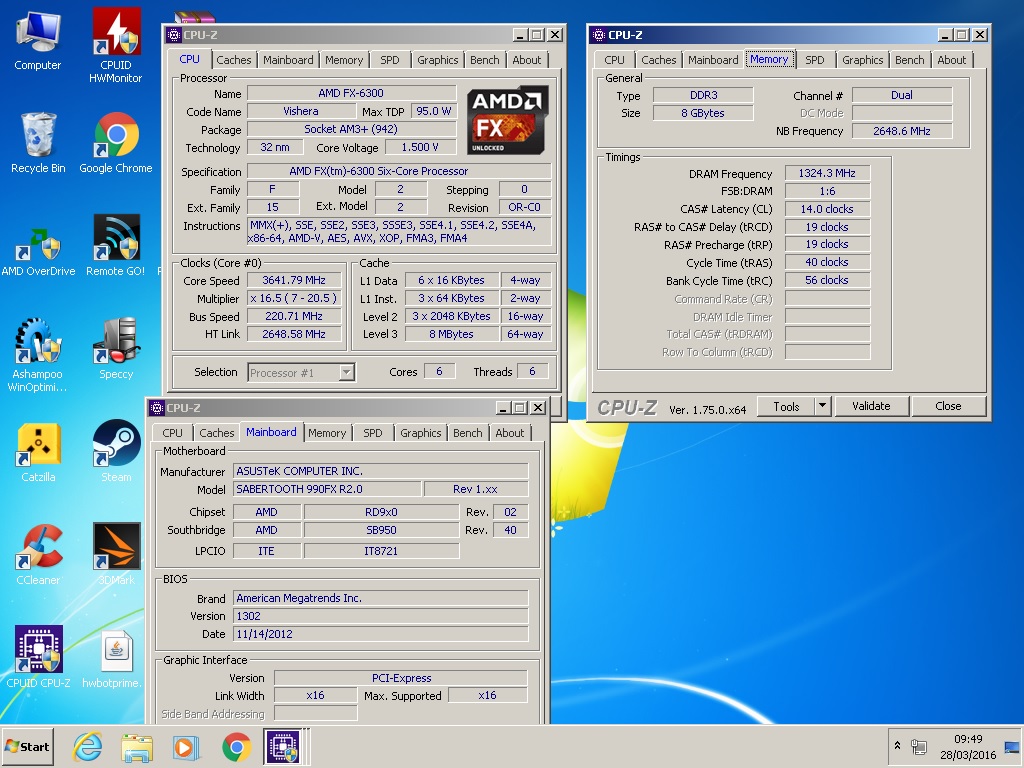Open Bench tab in Mainboard window
1024x768 pixels.
click(468, 432)
